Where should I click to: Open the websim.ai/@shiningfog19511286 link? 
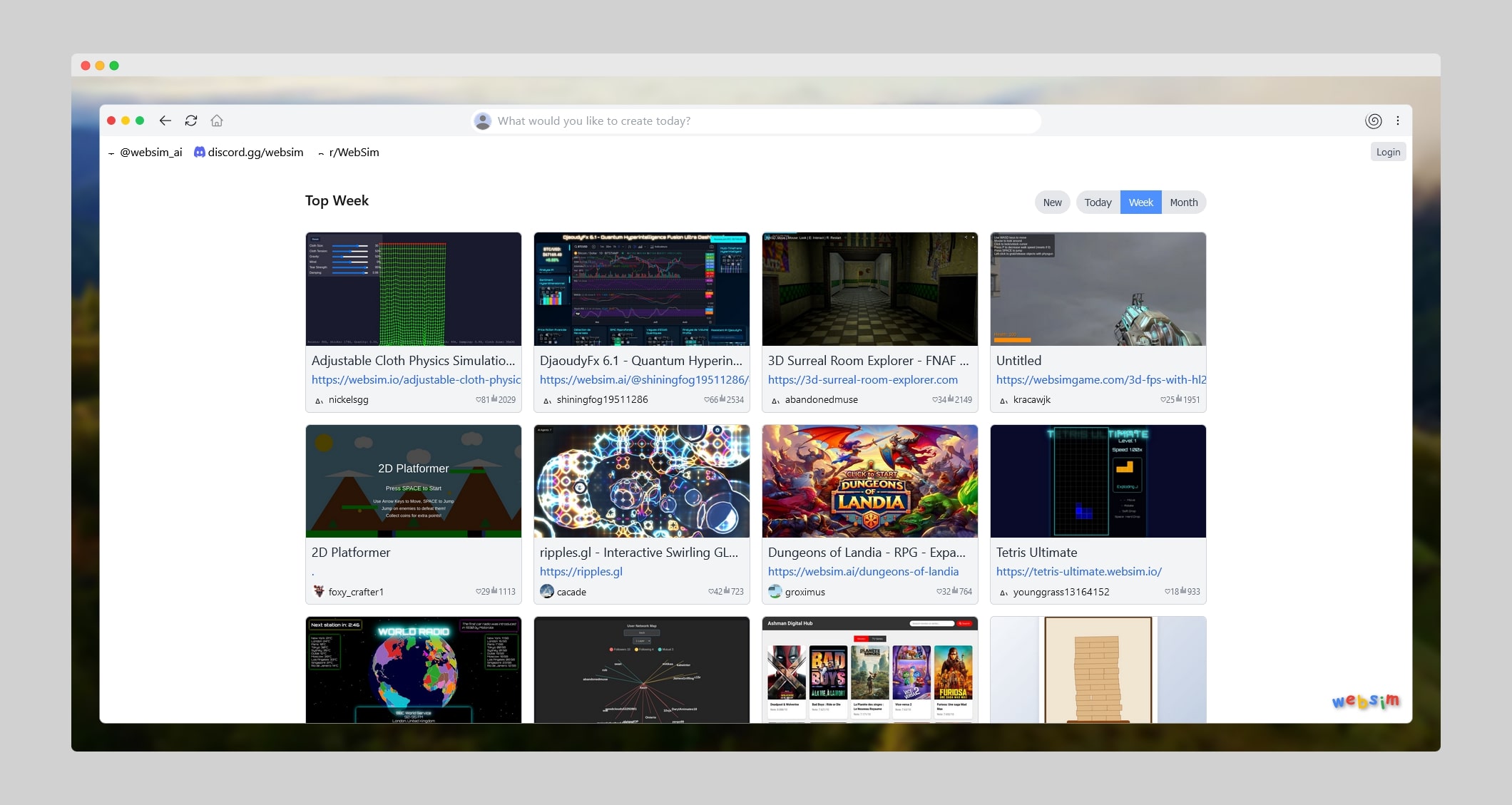point(645,380)
